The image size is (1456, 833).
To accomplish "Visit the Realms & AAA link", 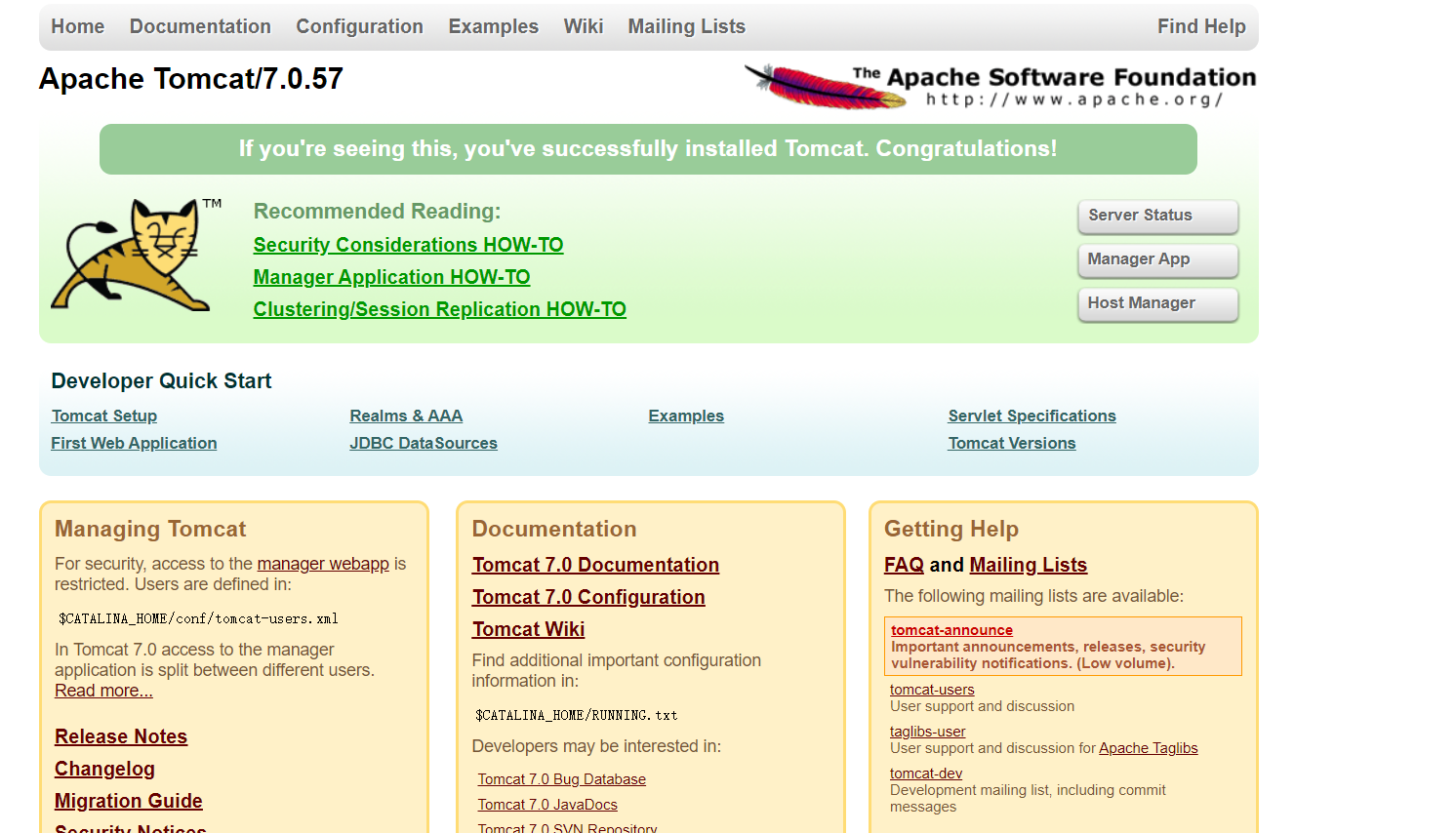I will click(407, 416).
